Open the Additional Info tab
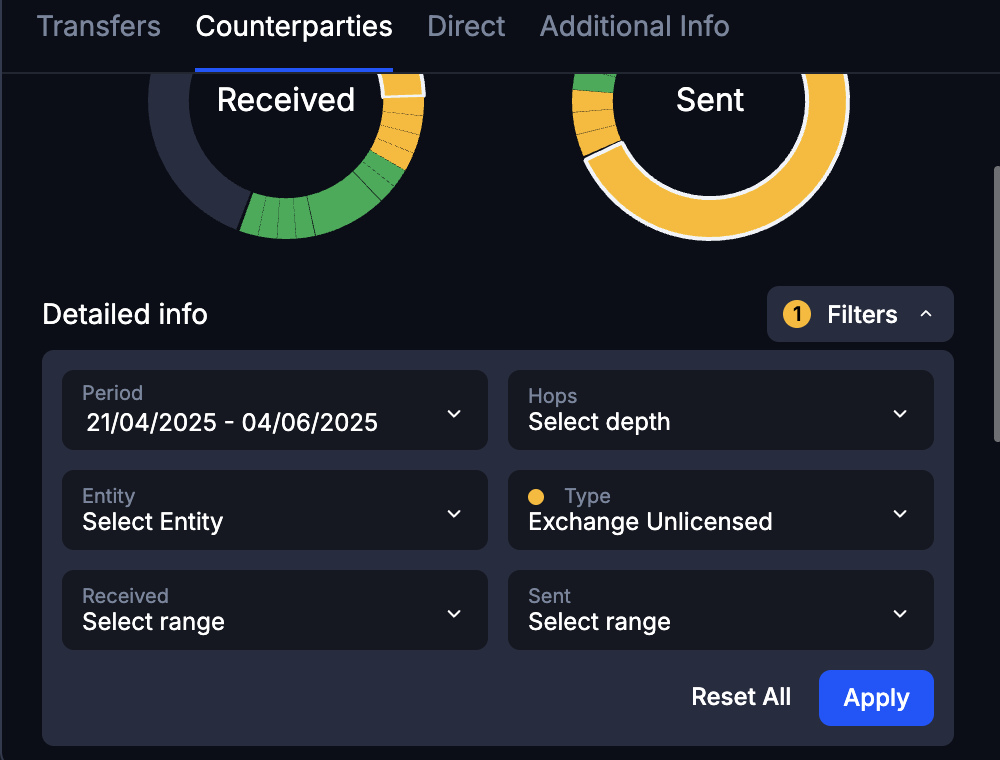The width and height of the screenshot is (1000, 760). [634, 27]
